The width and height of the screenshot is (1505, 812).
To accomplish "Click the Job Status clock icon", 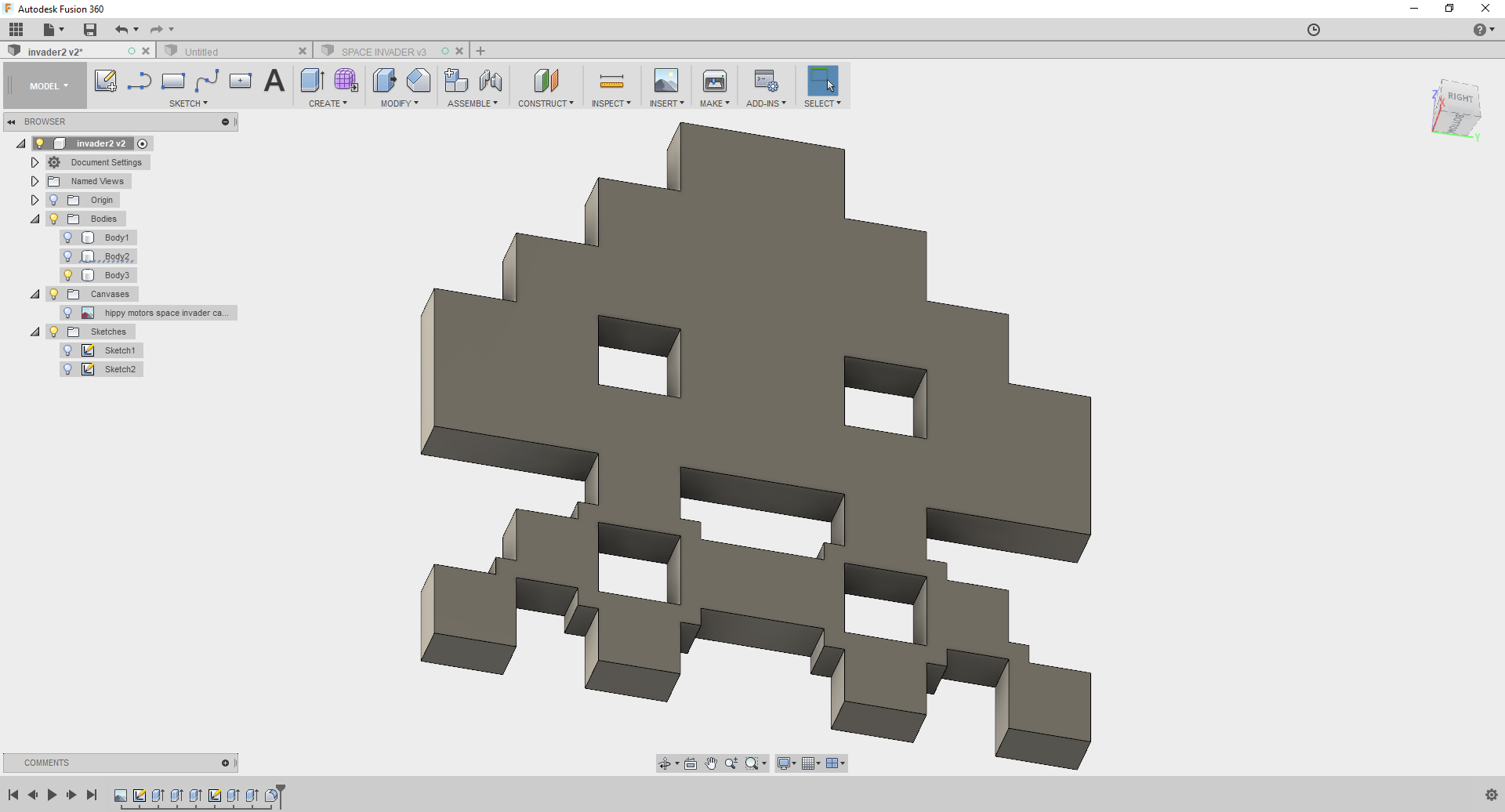I will pyautogui.click(x=1314, y=30).
